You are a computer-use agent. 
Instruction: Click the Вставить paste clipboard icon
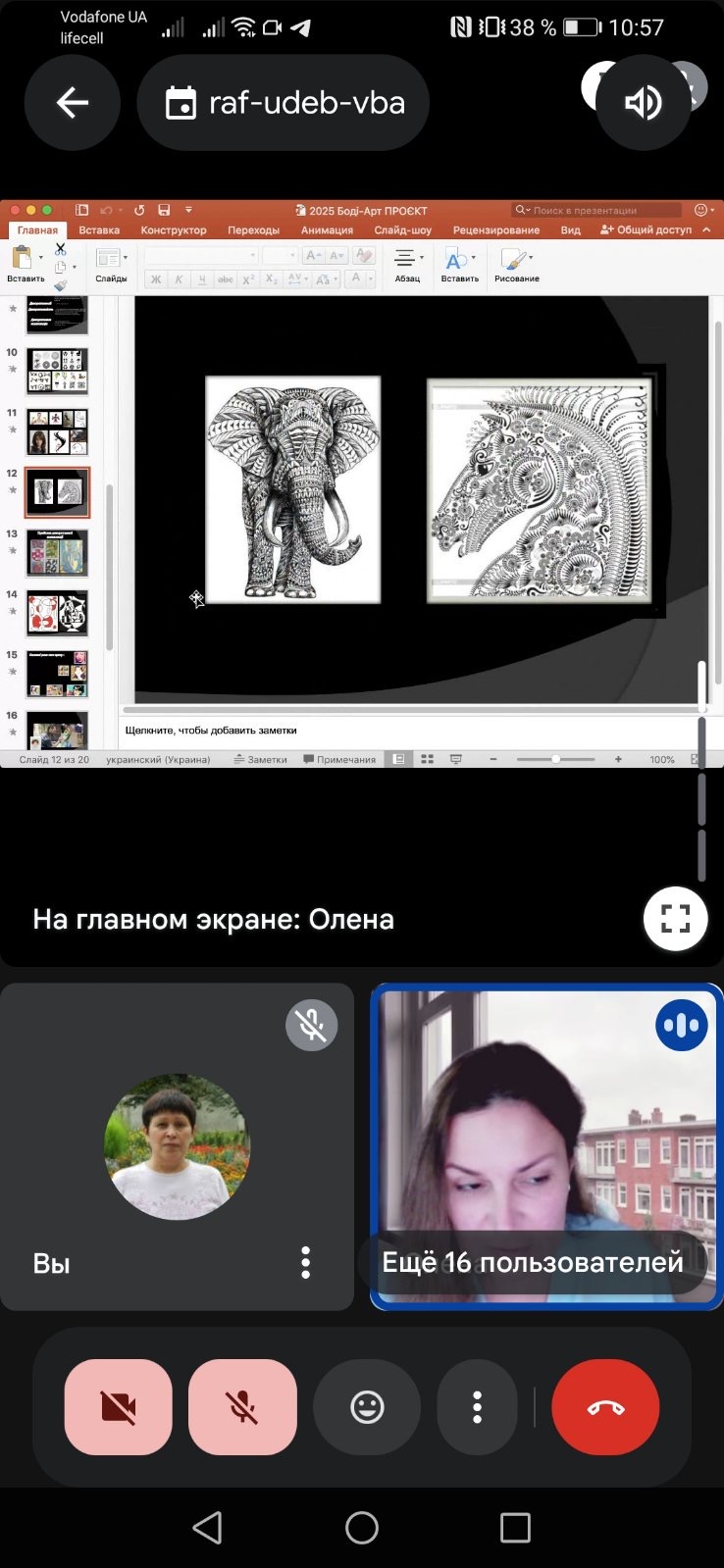click(22, 258)
